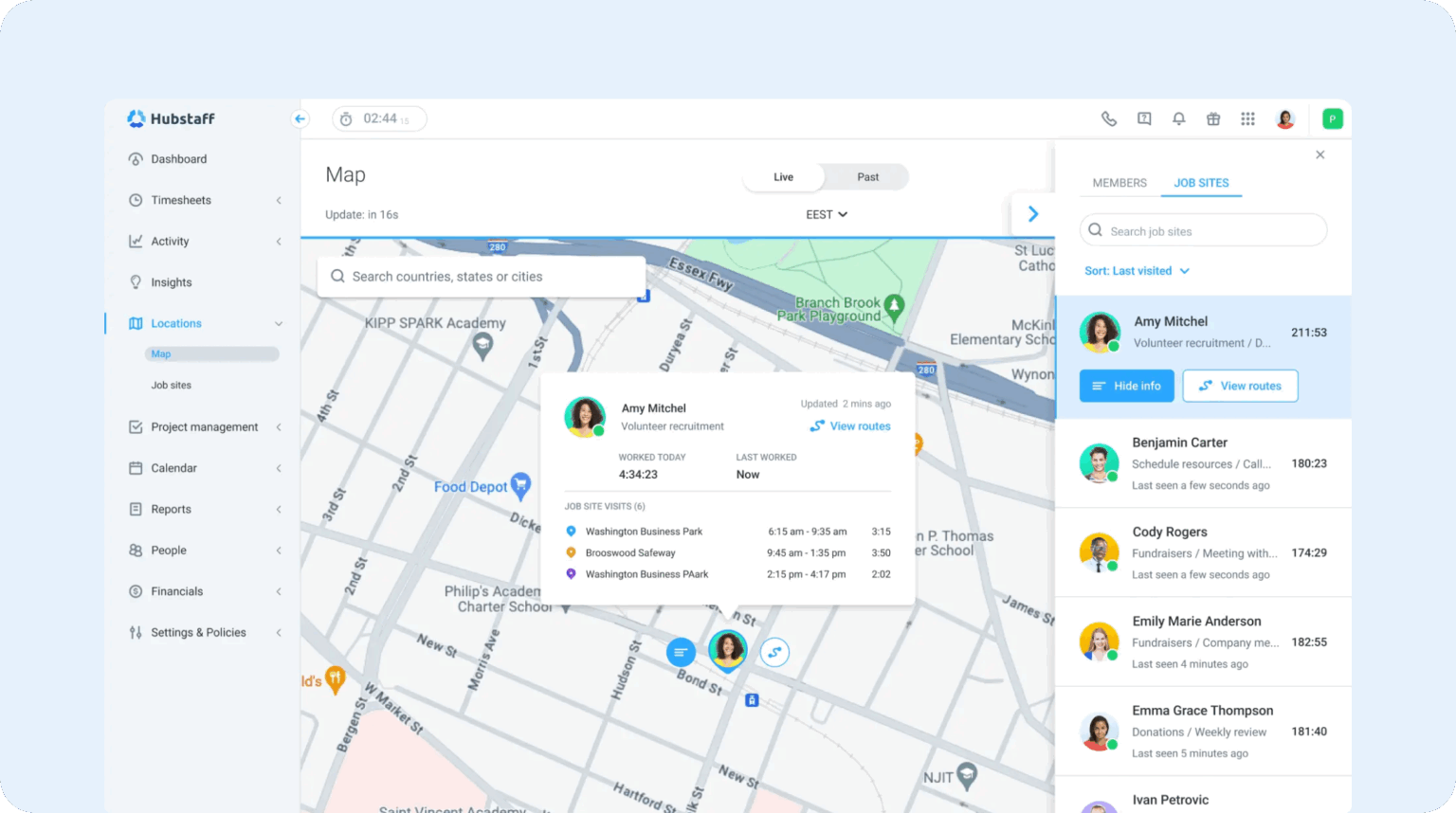
Task: Open user profile avatar in header
Action: [1285, 118]
